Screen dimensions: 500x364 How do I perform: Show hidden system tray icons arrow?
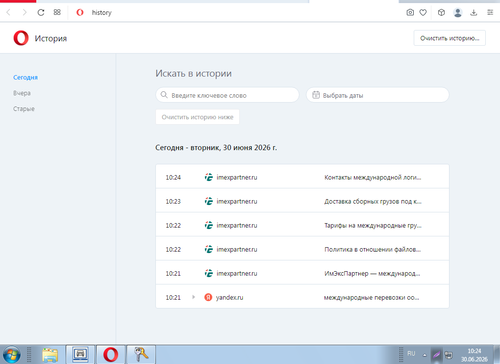(425, 355)
